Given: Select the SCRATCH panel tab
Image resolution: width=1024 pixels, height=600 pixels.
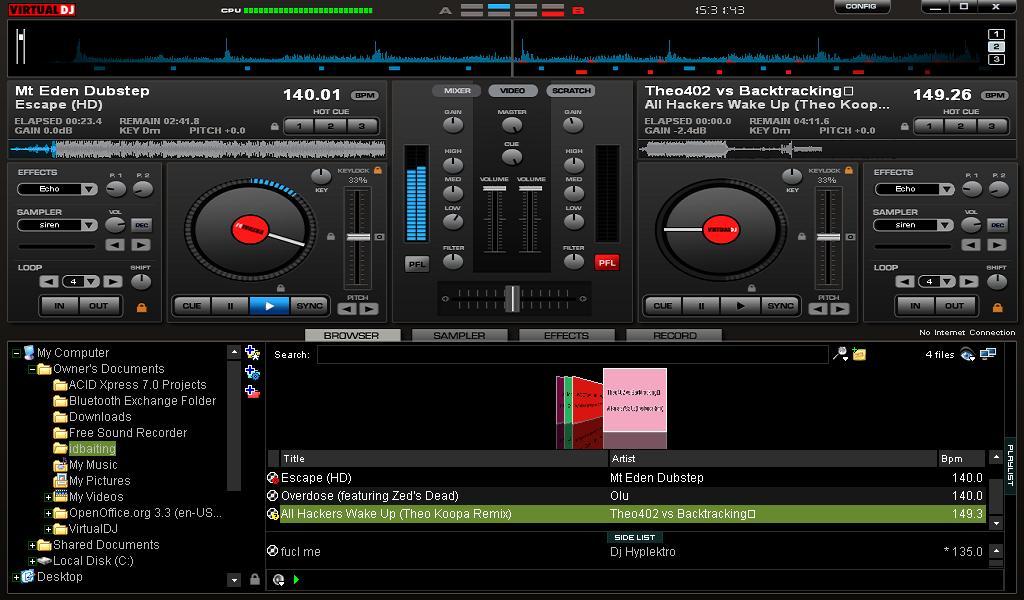Looking at the screenshot, I should click(571, 91).
